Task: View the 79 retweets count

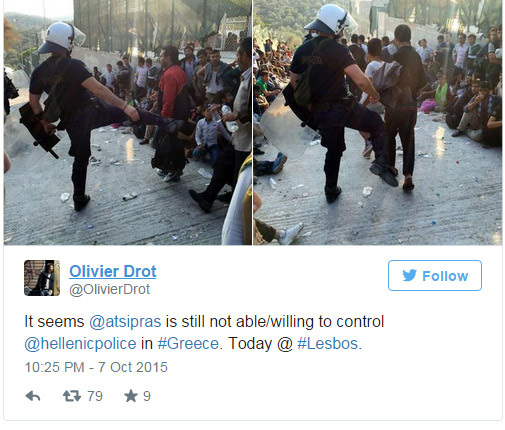Action: (95, 396)
